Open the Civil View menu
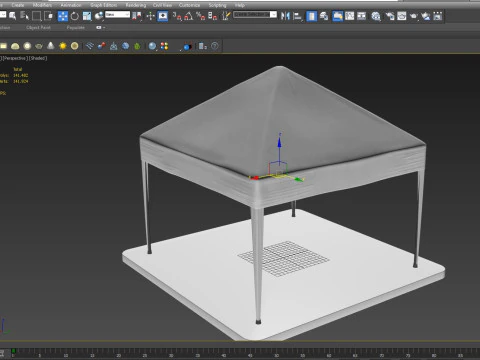480x360 pixels. tap(162, 5)
